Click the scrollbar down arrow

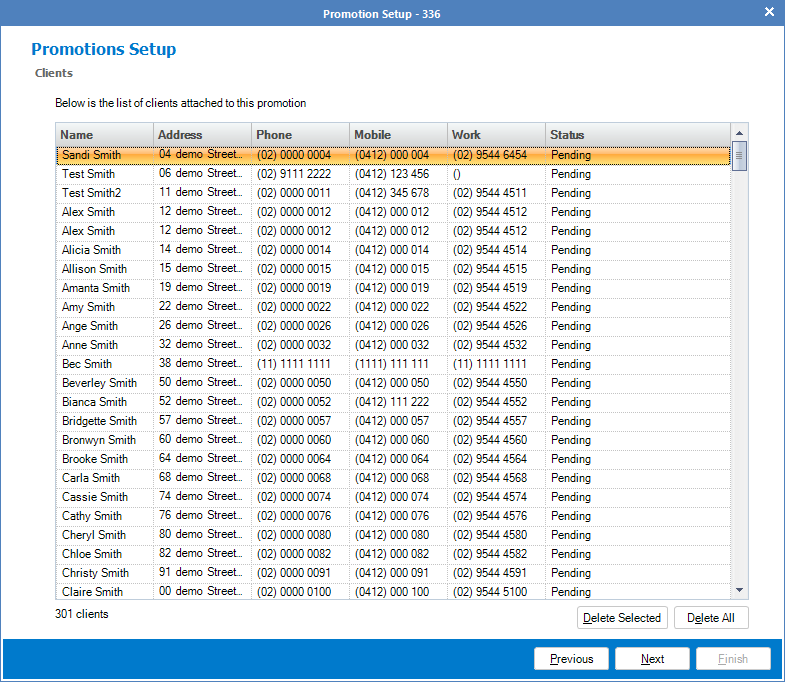click(739, 591)
